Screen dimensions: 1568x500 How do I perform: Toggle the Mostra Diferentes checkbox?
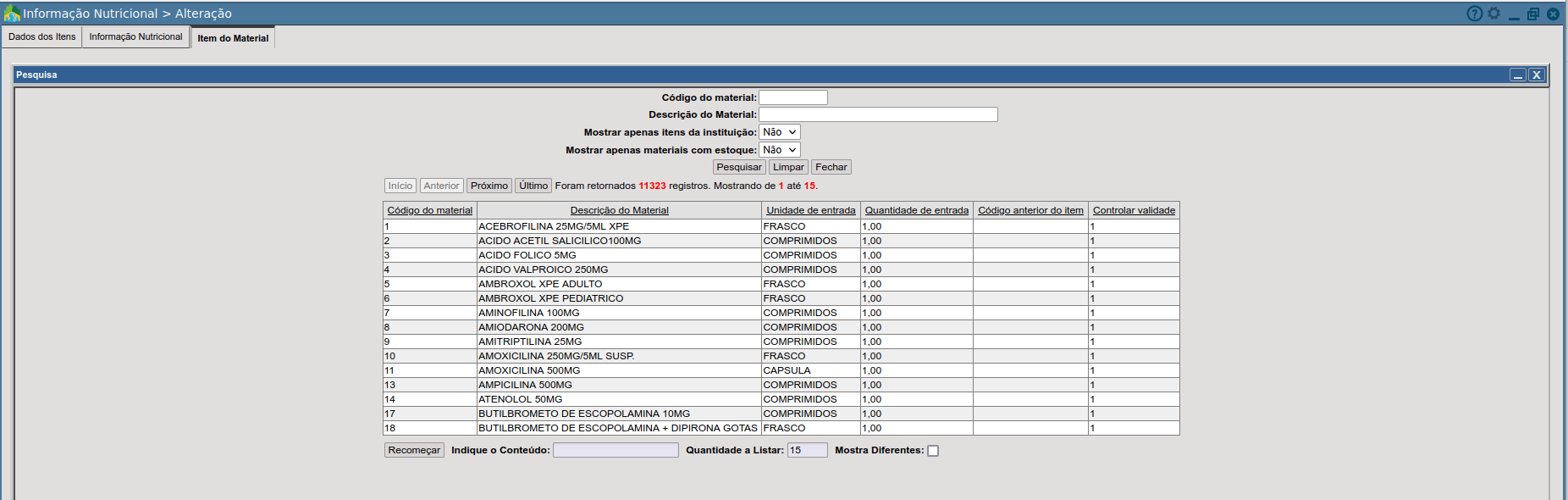(933, 451)
